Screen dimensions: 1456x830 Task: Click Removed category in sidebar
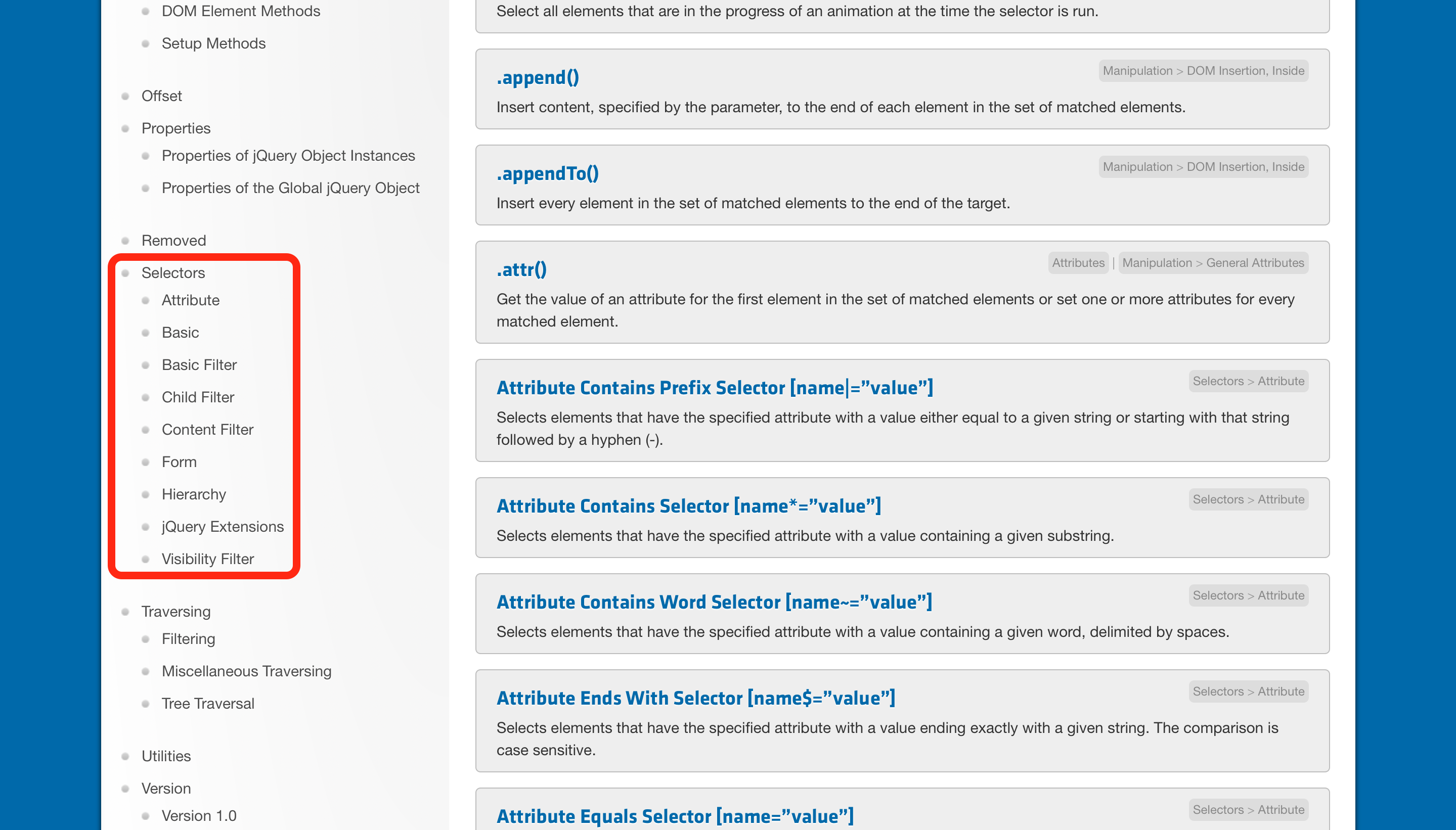[173, 241]
